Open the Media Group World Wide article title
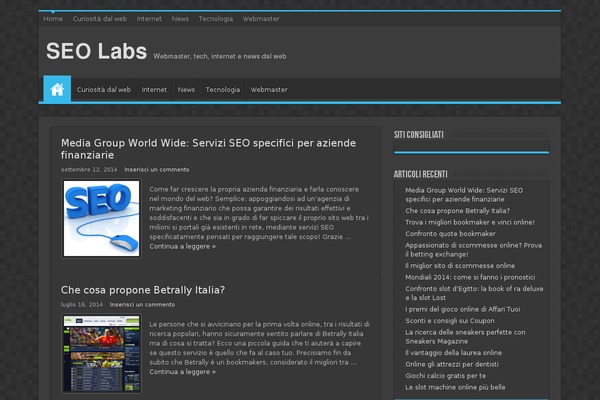Viewport: 600px width, 400px height. [x=209, y=149]
